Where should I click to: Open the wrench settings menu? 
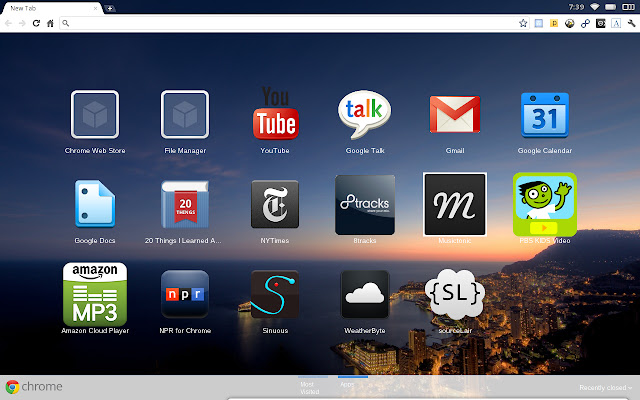click(631, 23)
